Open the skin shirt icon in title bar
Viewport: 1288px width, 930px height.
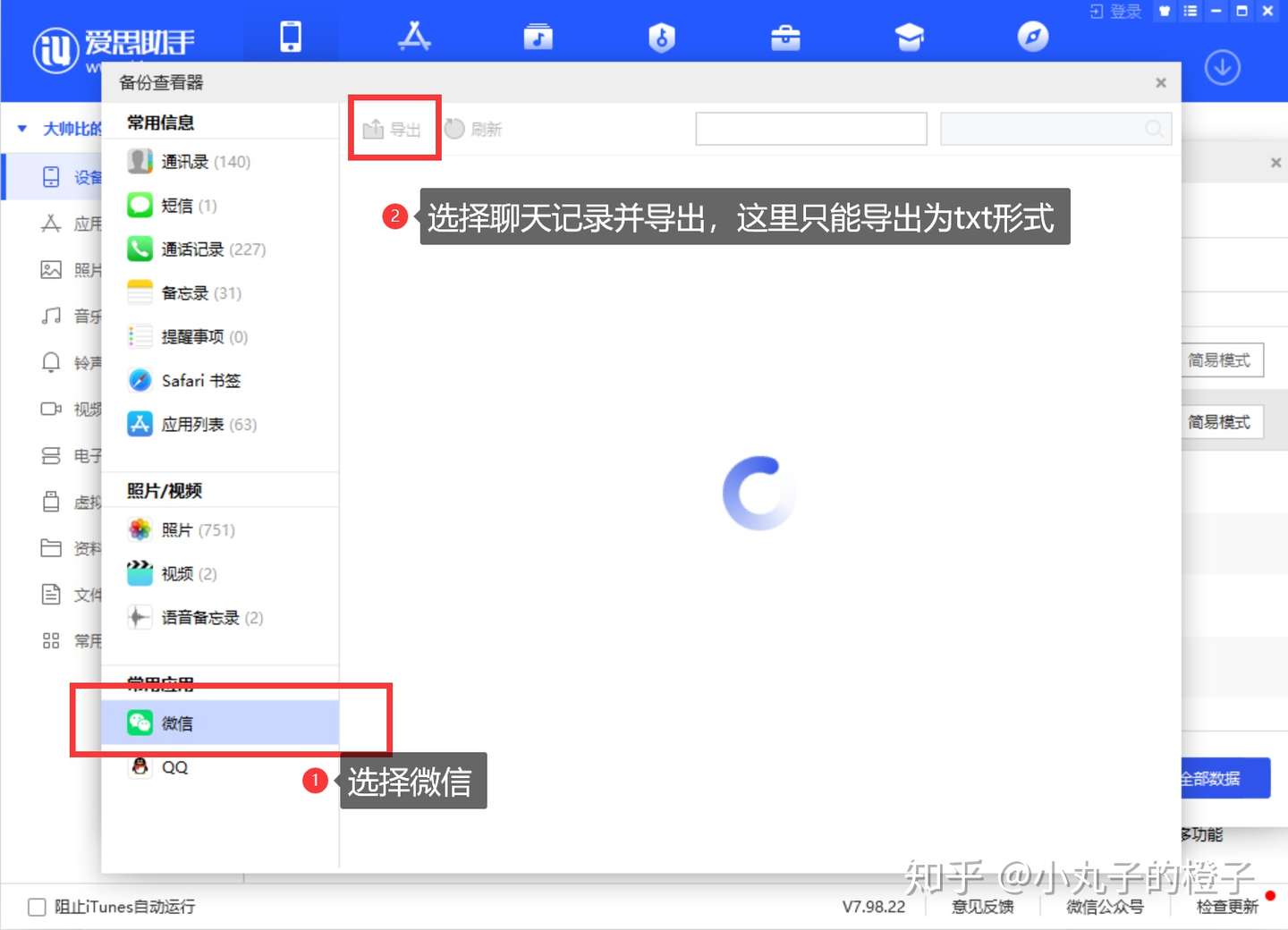pos(1165,11)
